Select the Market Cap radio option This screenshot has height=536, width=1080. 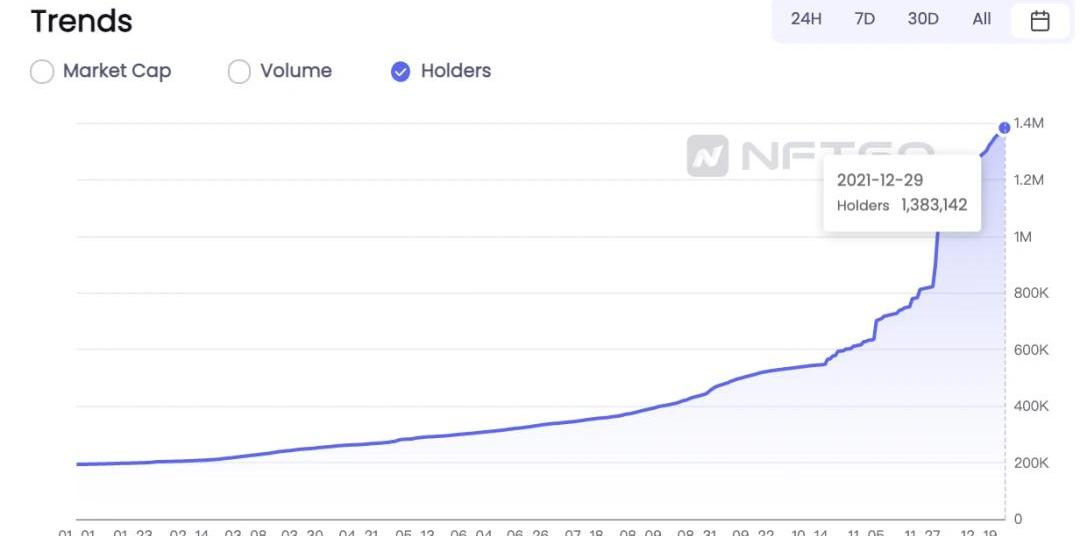101,71
